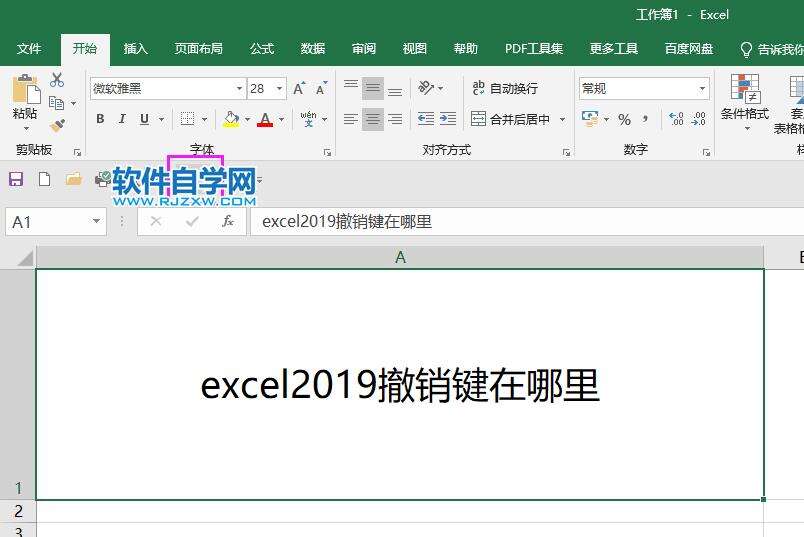Apply percent style
Viewport: 804px width, 537px height.
tap(624, 120)
